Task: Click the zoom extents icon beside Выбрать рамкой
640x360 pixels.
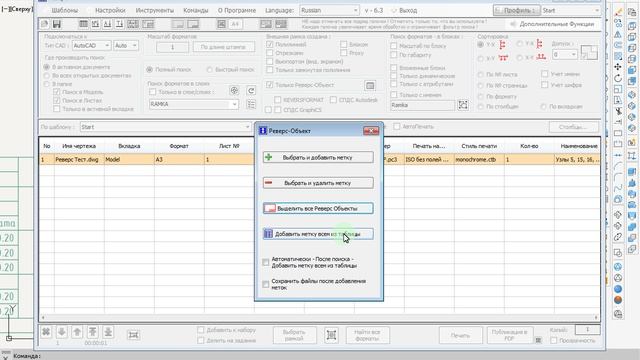Action: coord(331,335)
